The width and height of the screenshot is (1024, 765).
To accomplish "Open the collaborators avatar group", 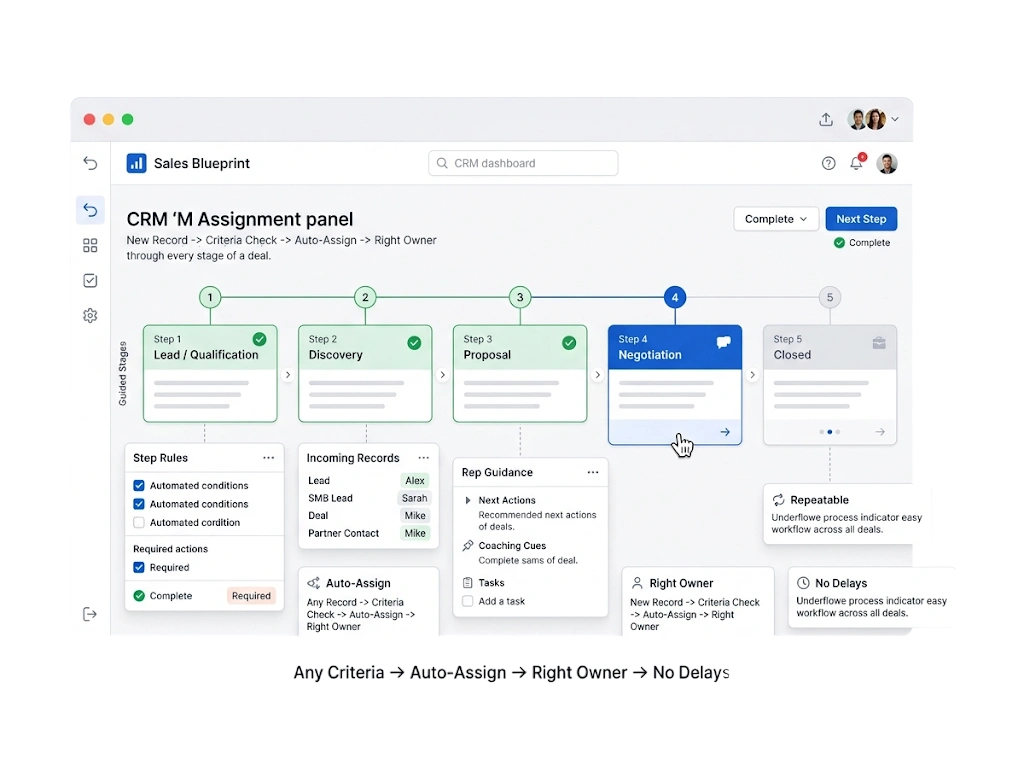I will [x=867, y=120].
